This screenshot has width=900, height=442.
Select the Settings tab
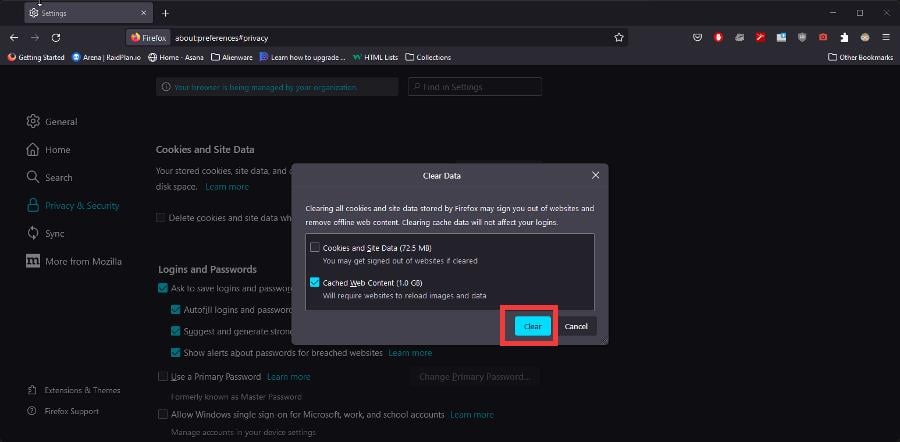pos(89,13)
